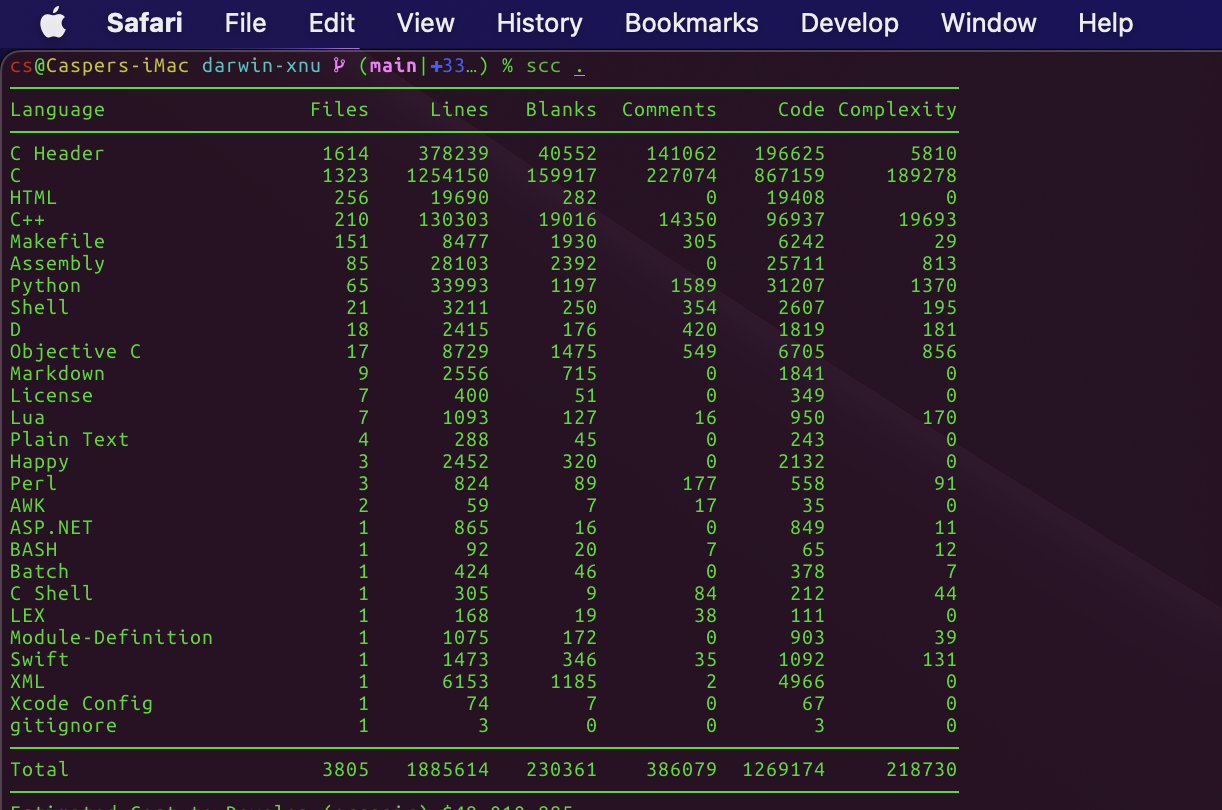
Task: Click the 'Files' column header
Action: pos(339,110)
